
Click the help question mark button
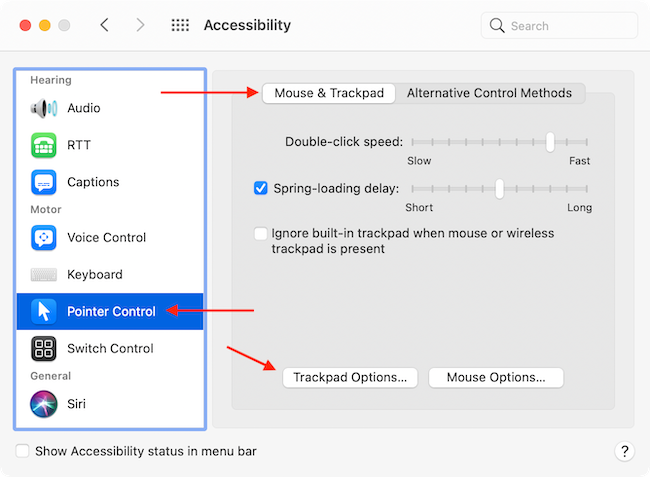(x=624, y=451)
